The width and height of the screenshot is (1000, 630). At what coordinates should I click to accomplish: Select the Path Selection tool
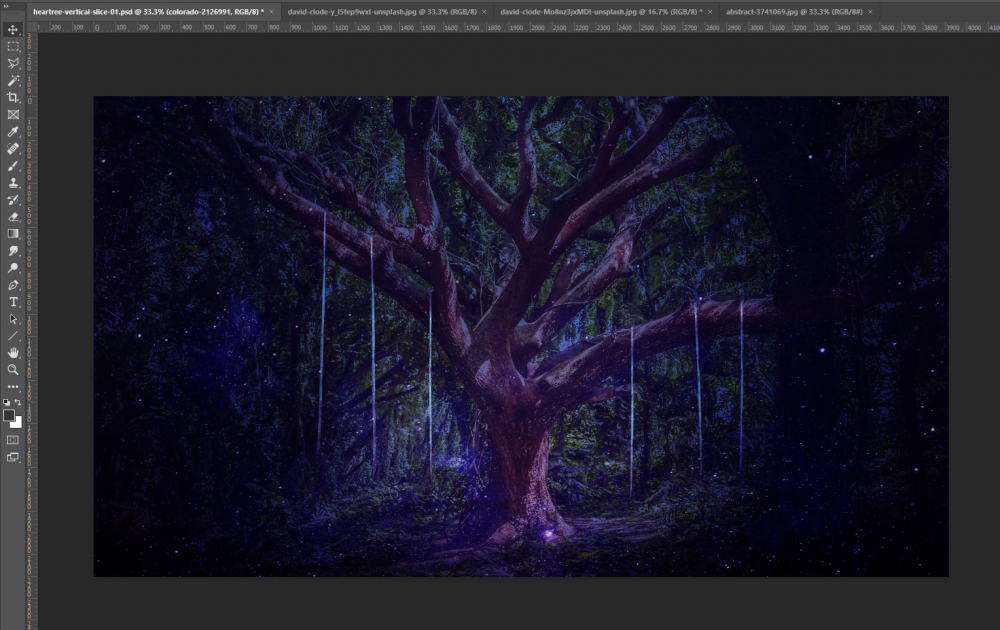pos(13,319)
